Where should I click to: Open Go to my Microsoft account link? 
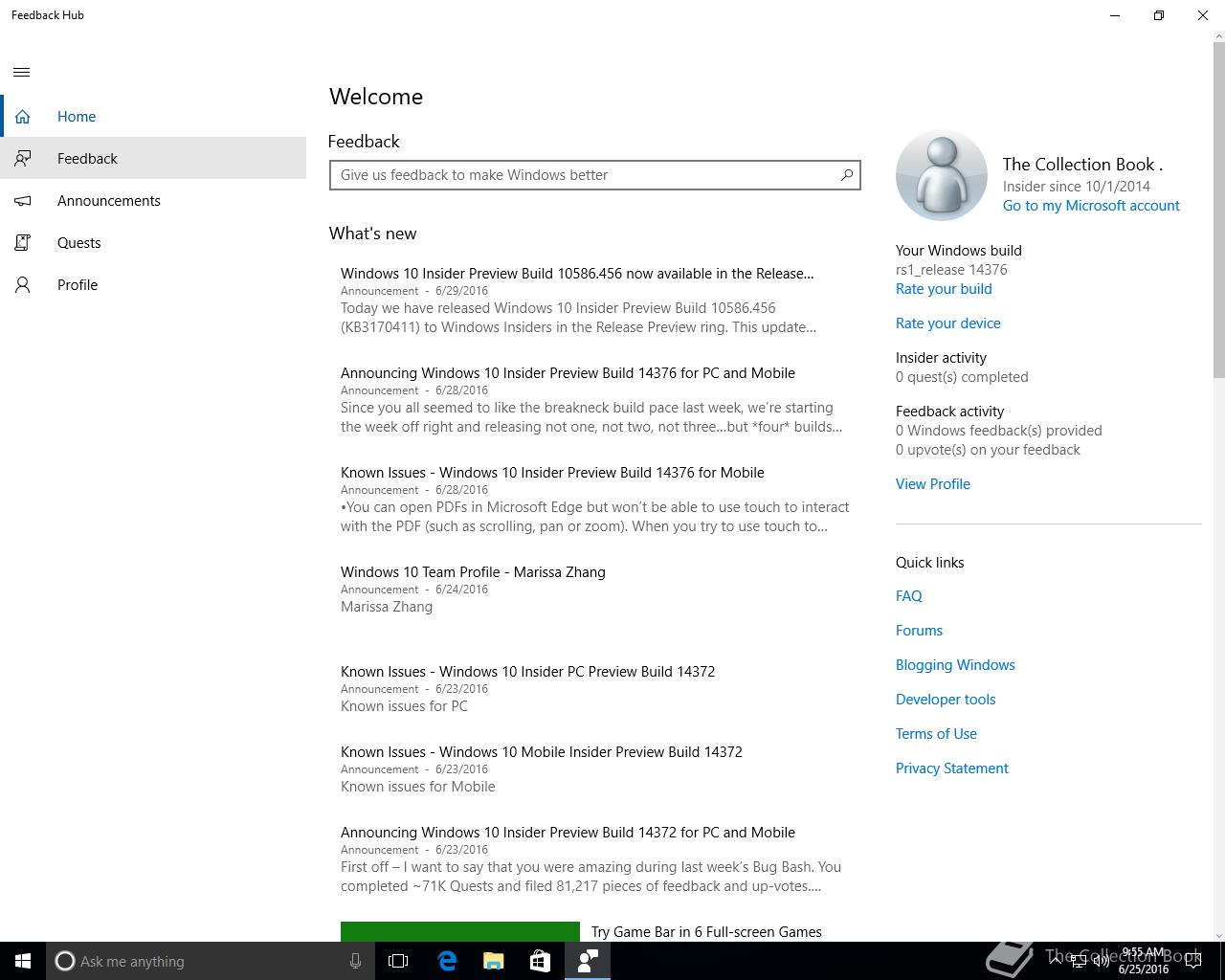click(1091, 206)
